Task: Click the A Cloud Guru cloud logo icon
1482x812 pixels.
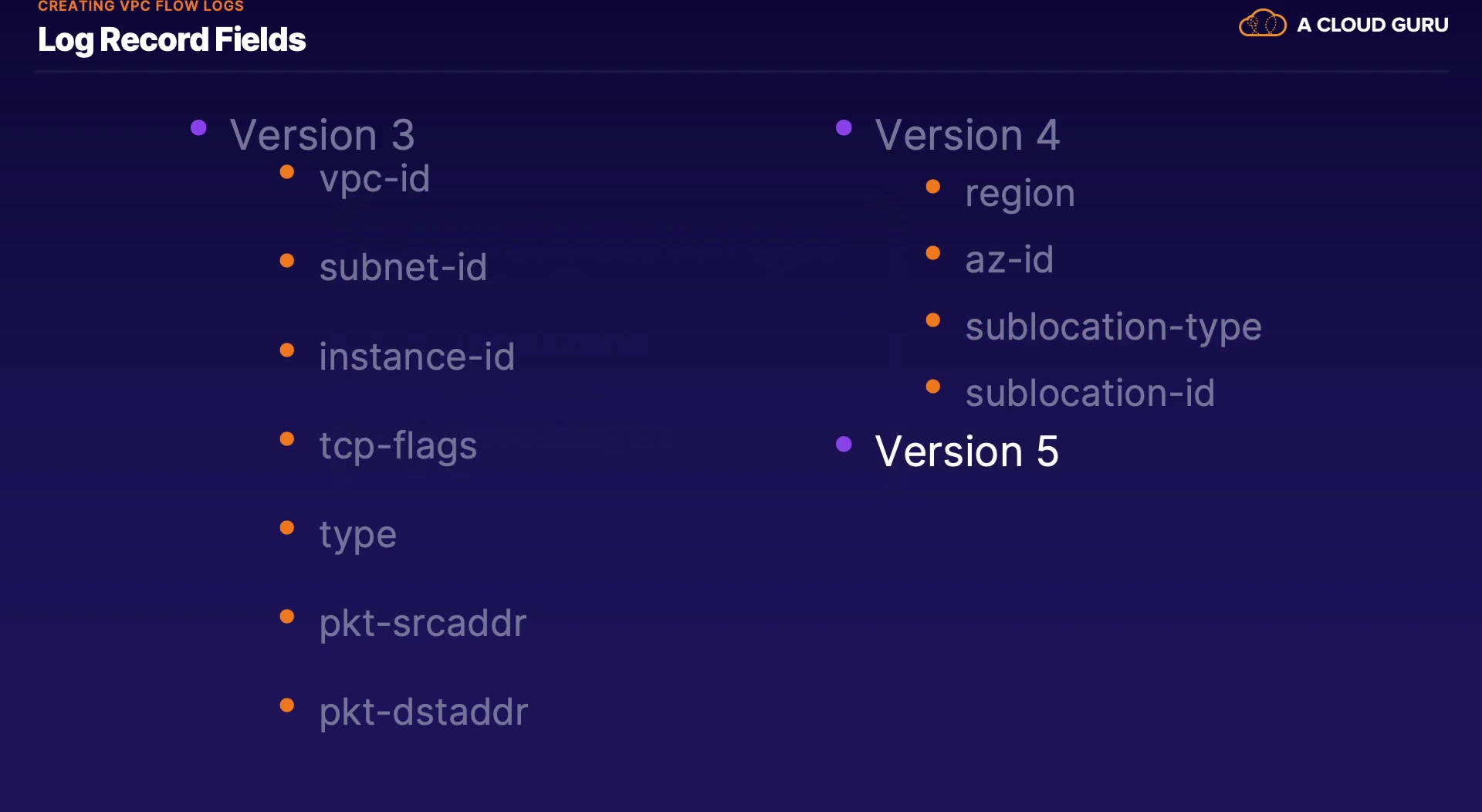Action: point(1262,24)
